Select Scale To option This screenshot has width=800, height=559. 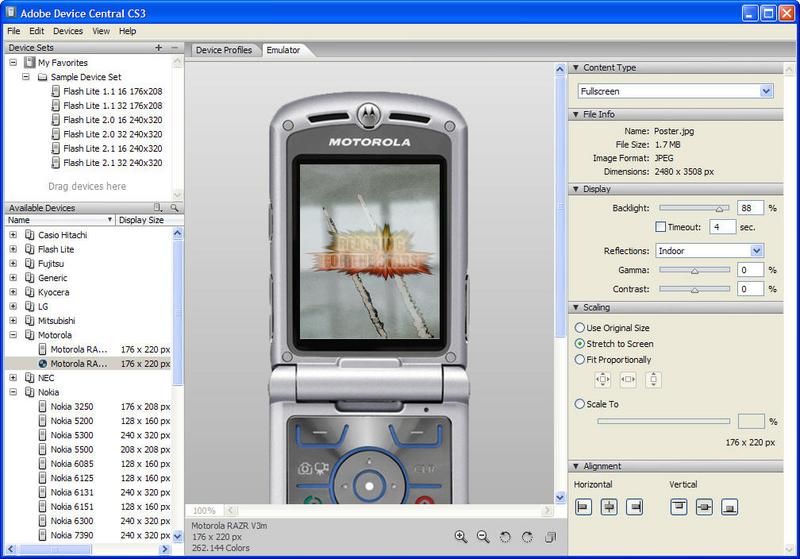point(580,403)
